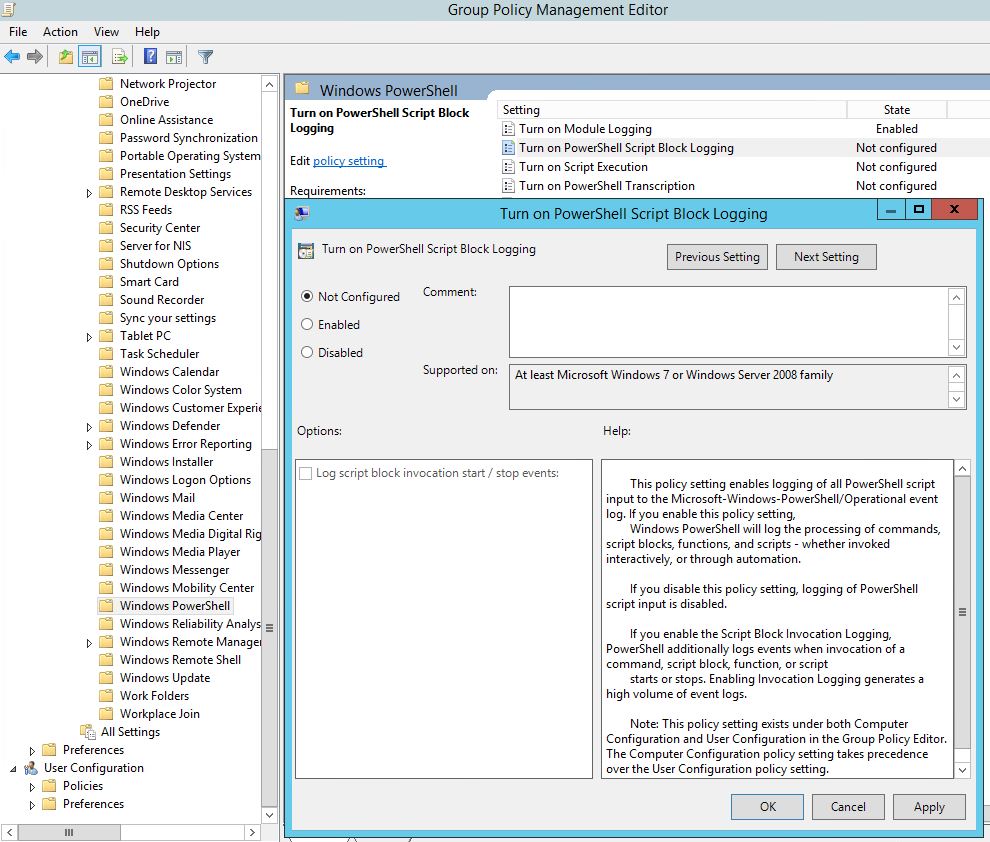Click inside the Comment text box

pos(729,322)
